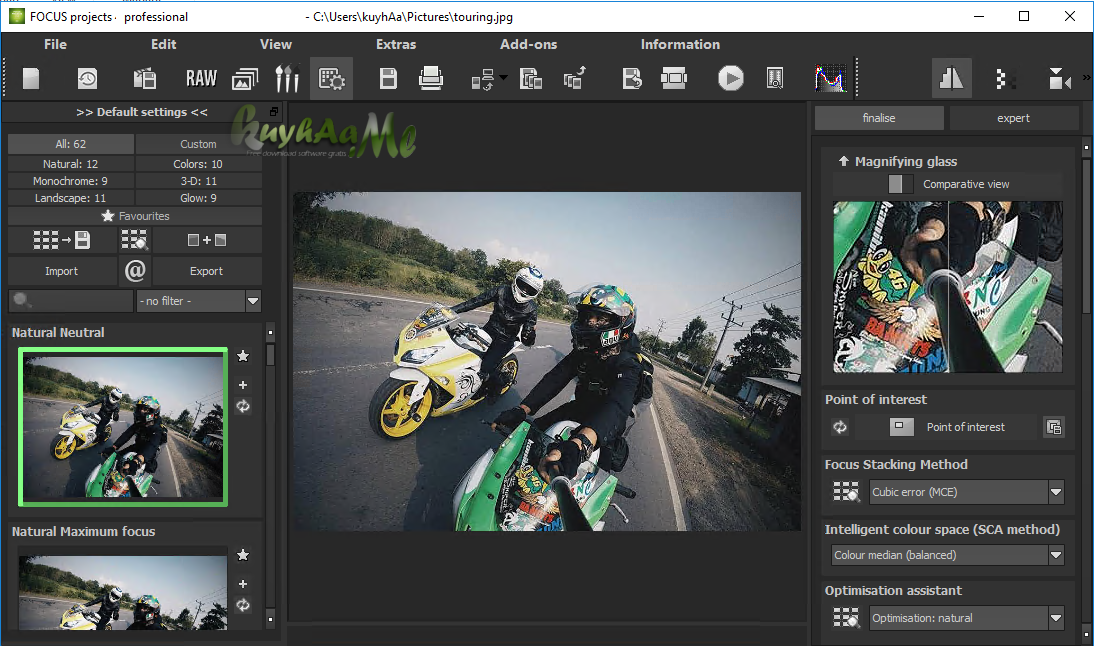This screenshot has height=646, width=1094.
Task: Select the Colors: 10 category
Action: (x=198, y=164)
